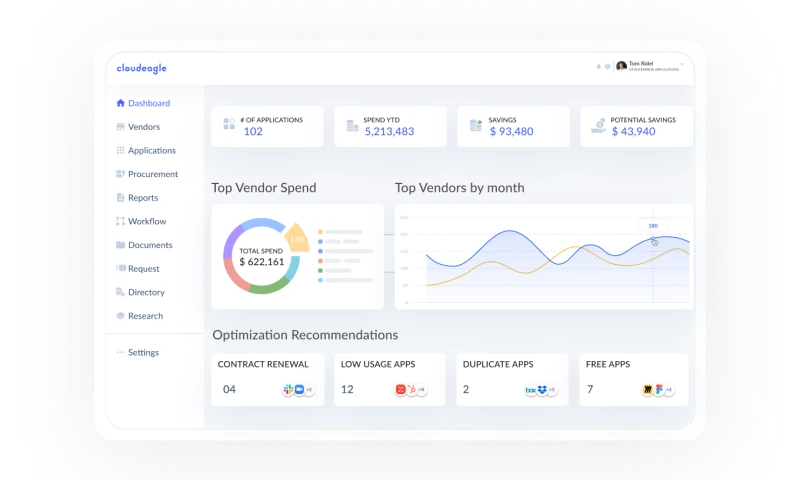Go to Procurement in the sidebar
The height and width of the screenshot is (480, 800).
click(x=152, y=174)
